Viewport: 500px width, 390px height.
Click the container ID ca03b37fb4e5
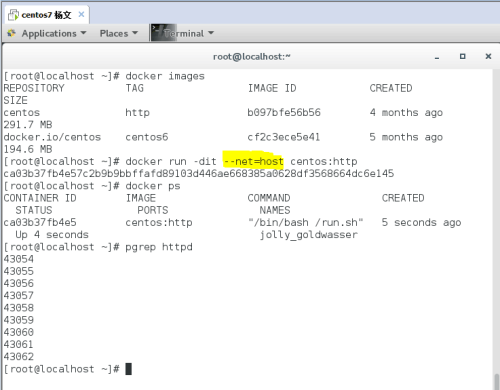[x=40, y=222]
